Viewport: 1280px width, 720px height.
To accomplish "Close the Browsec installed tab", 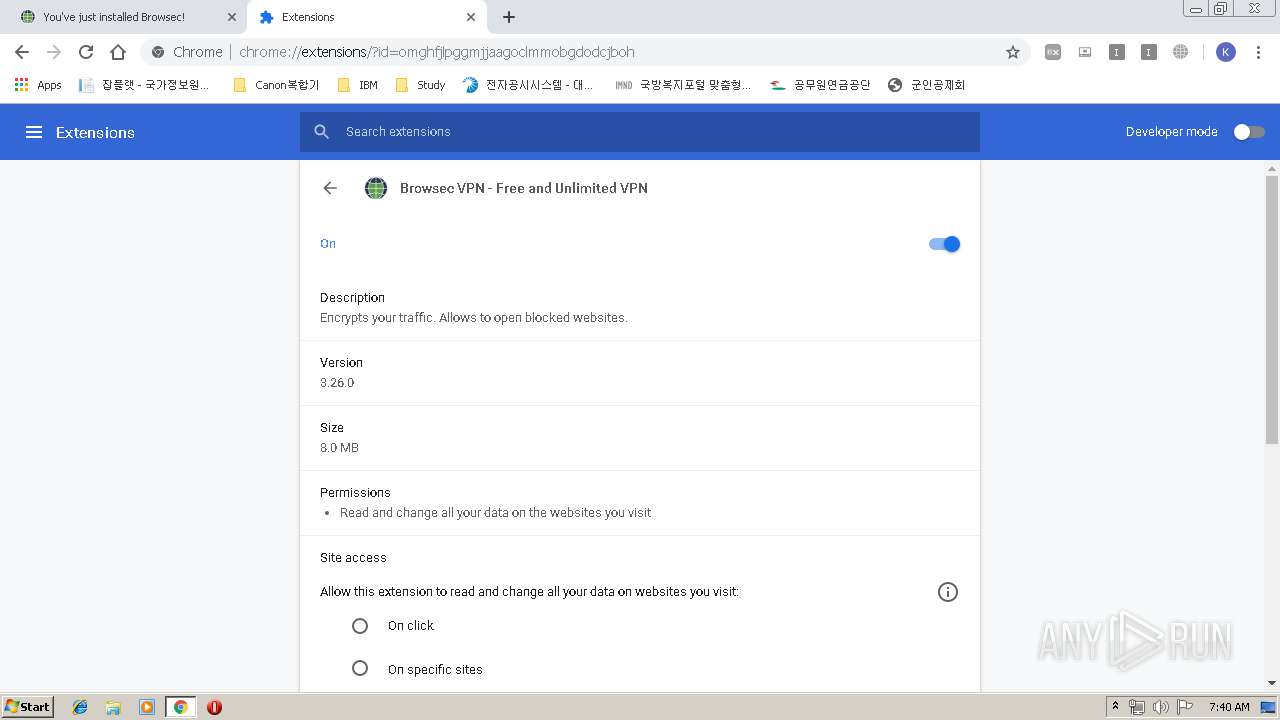I will 232,17.
